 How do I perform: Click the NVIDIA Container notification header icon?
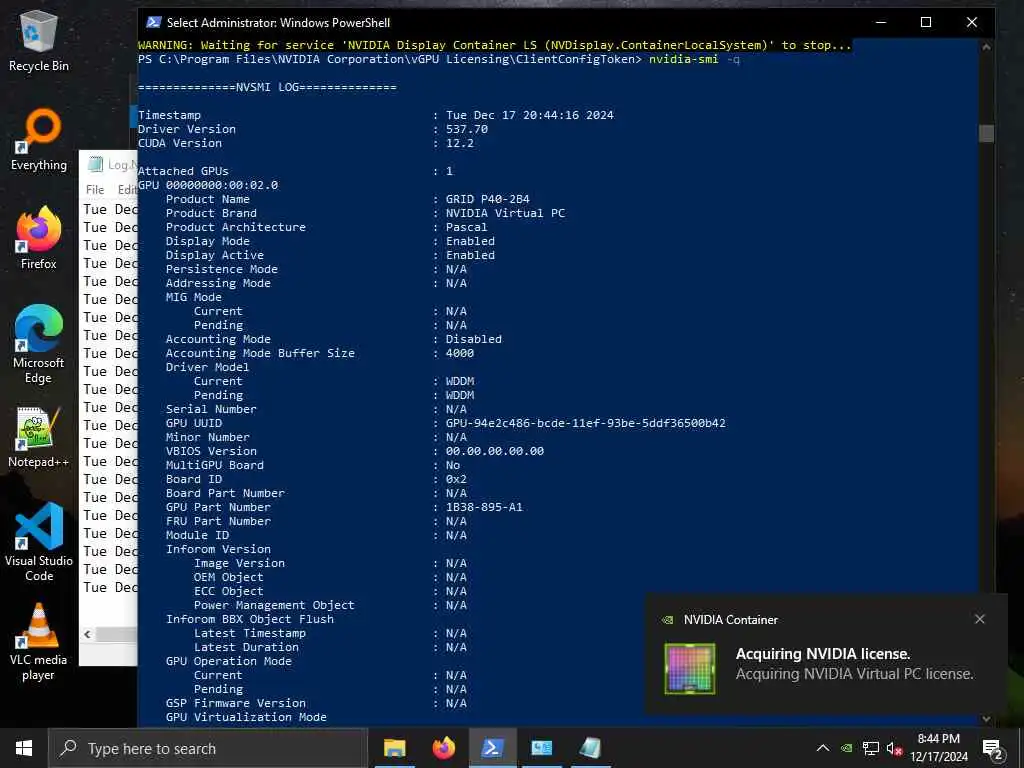[667, 620]
